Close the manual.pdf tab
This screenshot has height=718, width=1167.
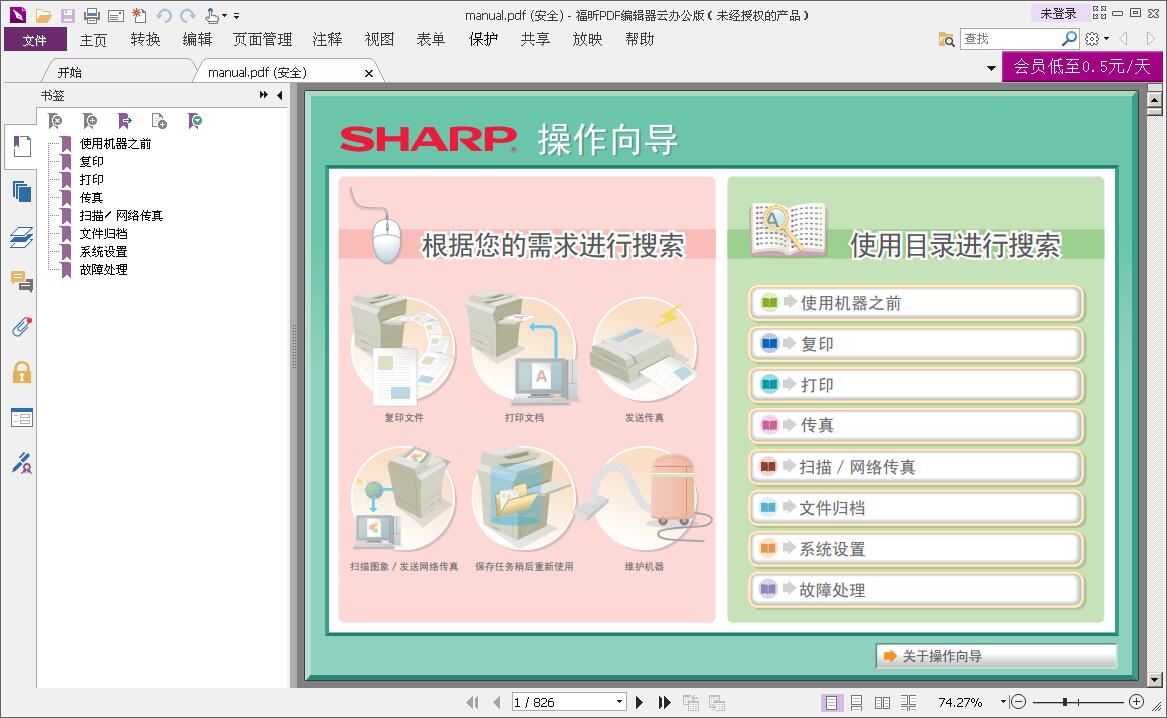368,73
